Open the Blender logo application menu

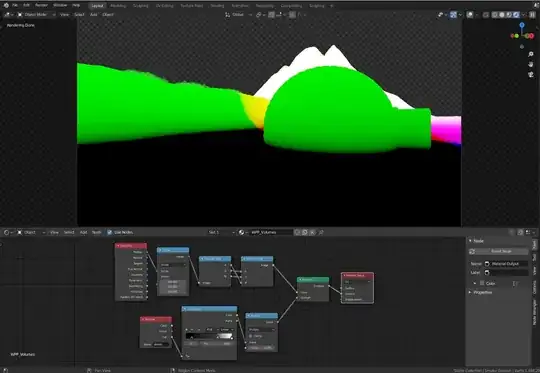coord(6,5)
